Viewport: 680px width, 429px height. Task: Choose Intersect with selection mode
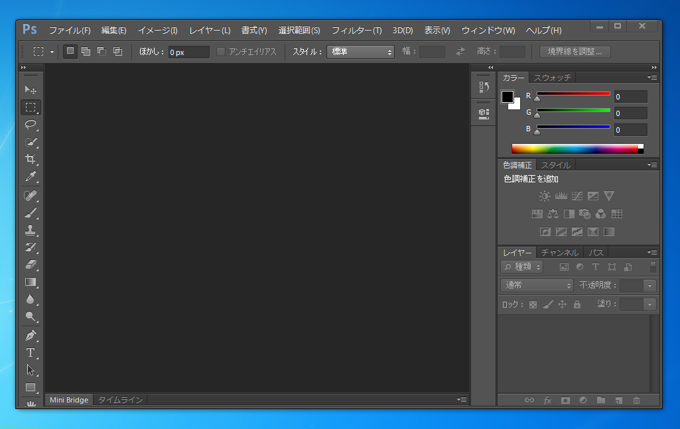(x=118, y=51)
